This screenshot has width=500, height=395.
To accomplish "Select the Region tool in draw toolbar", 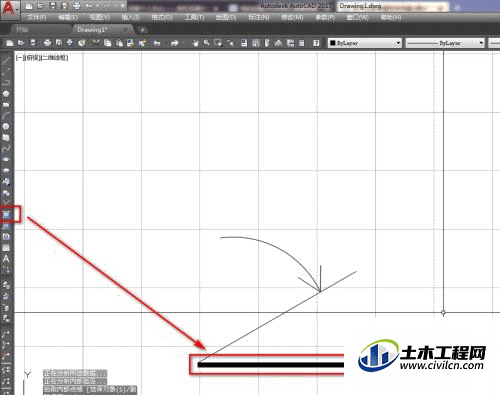I will click(x=6, y=237).
